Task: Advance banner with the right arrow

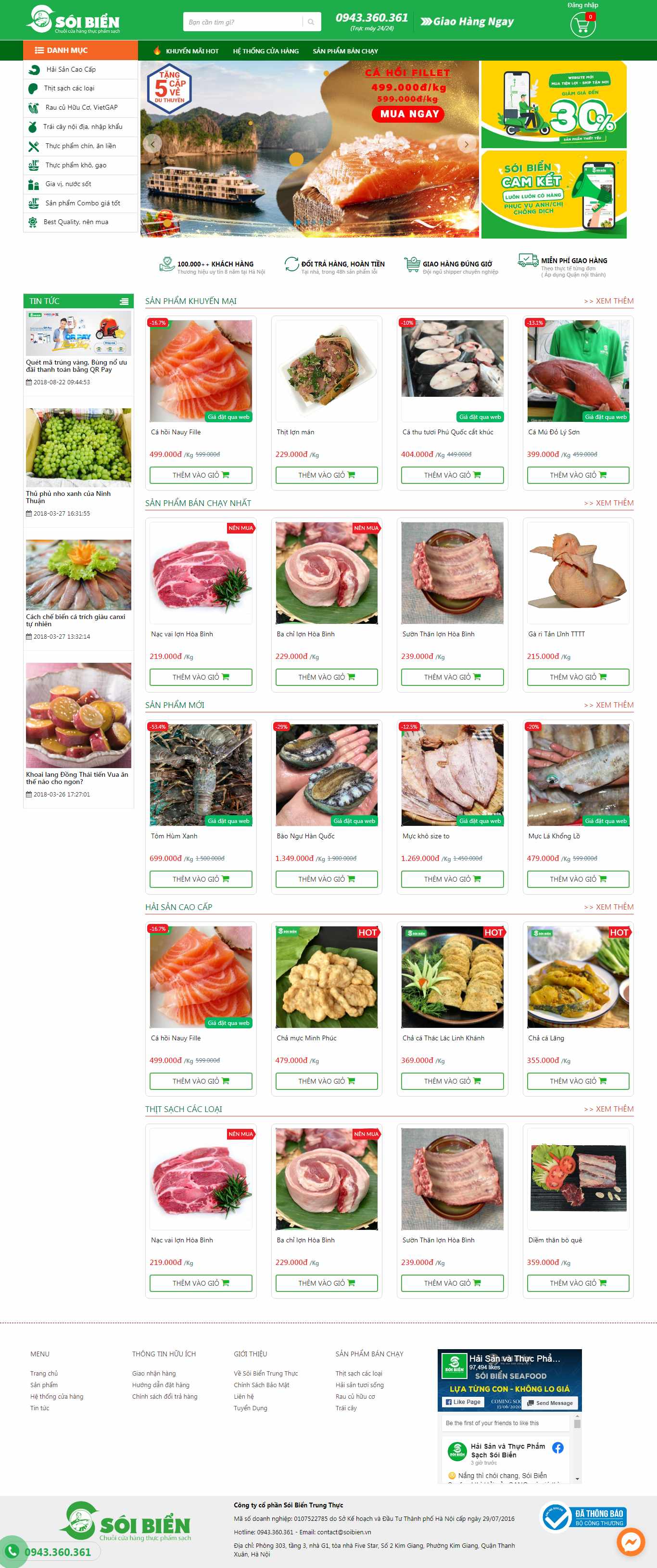Action: (x=467, y=144)
